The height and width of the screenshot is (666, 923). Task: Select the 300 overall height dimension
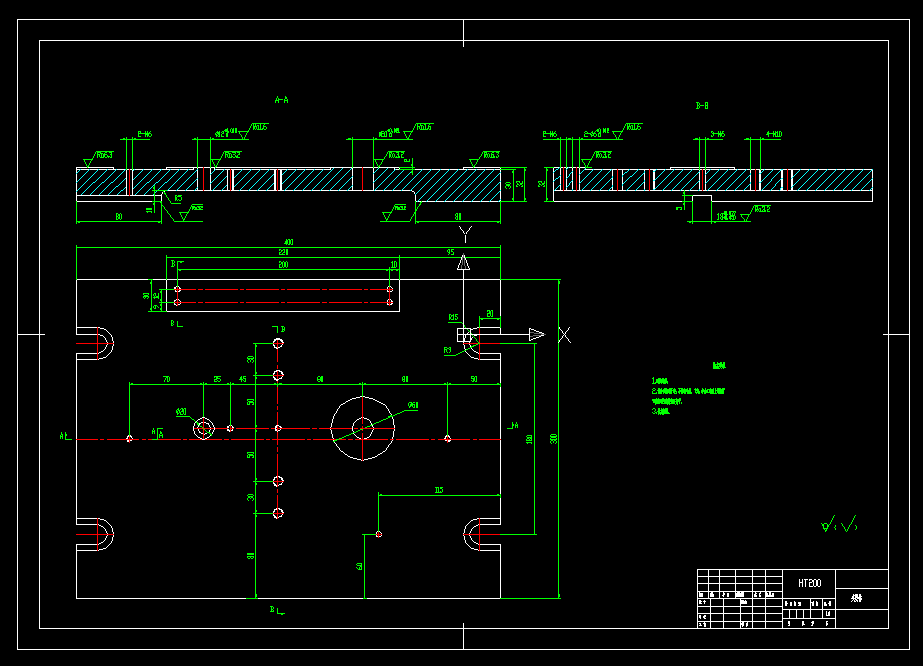click(x=553, y=439)
